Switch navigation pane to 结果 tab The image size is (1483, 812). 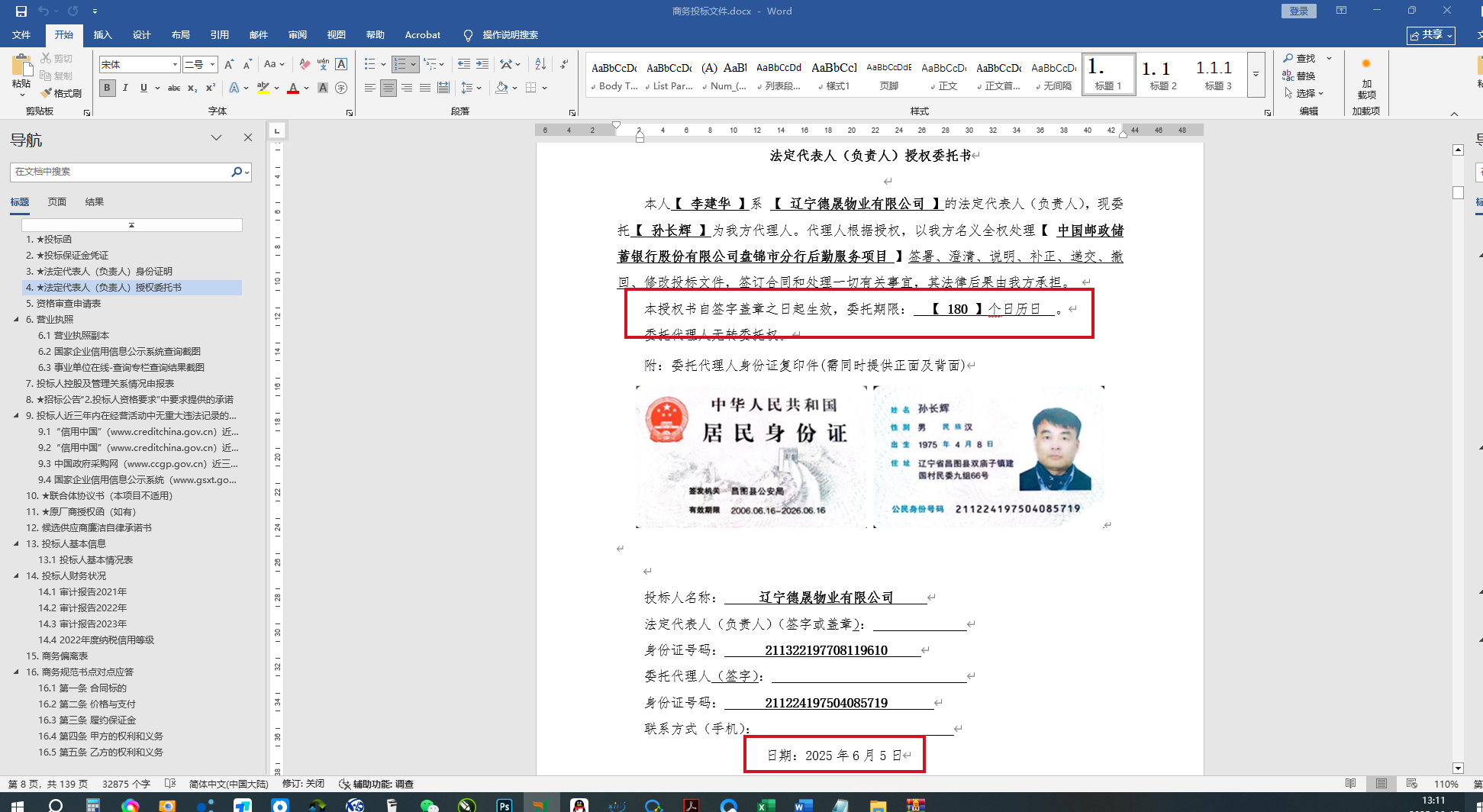tap(95, 202)
